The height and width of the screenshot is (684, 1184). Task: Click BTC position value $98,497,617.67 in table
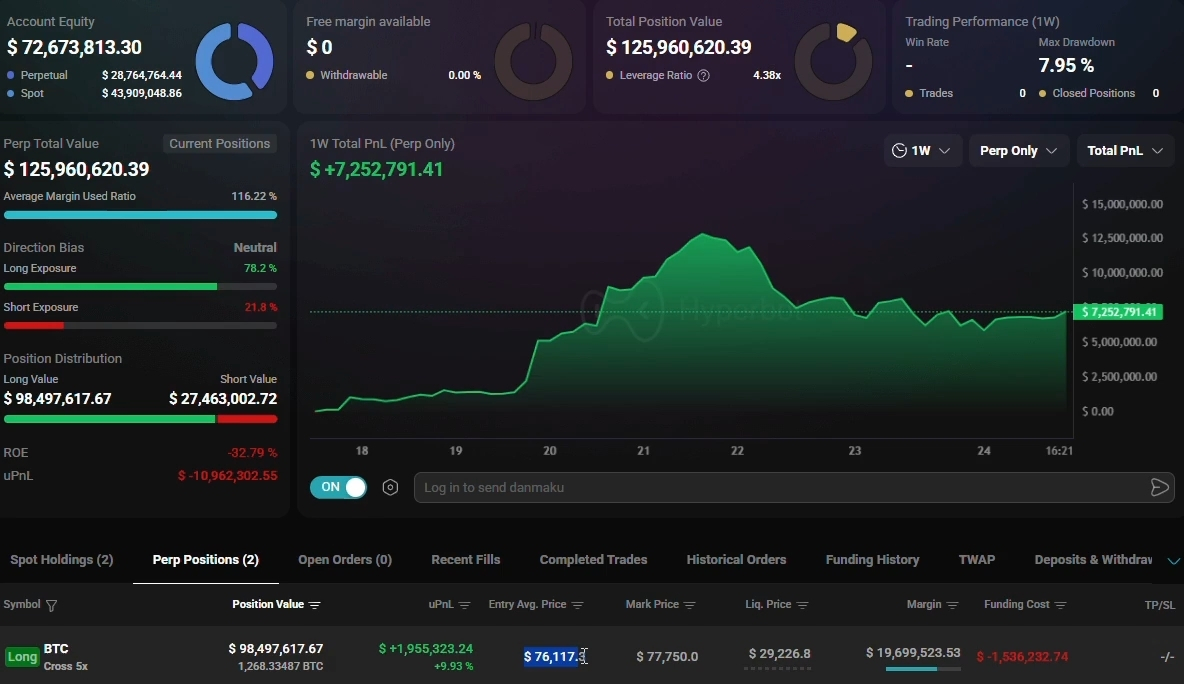(x=276, y=649)
